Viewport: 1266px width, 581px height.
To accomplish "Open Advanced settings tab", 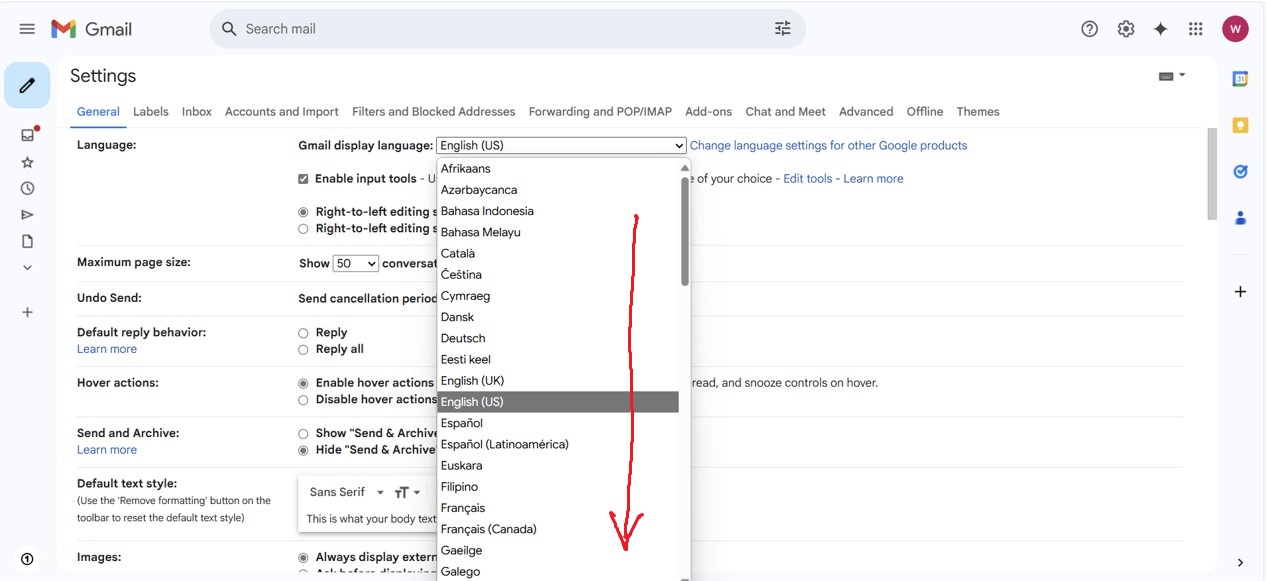I will 866,112.
